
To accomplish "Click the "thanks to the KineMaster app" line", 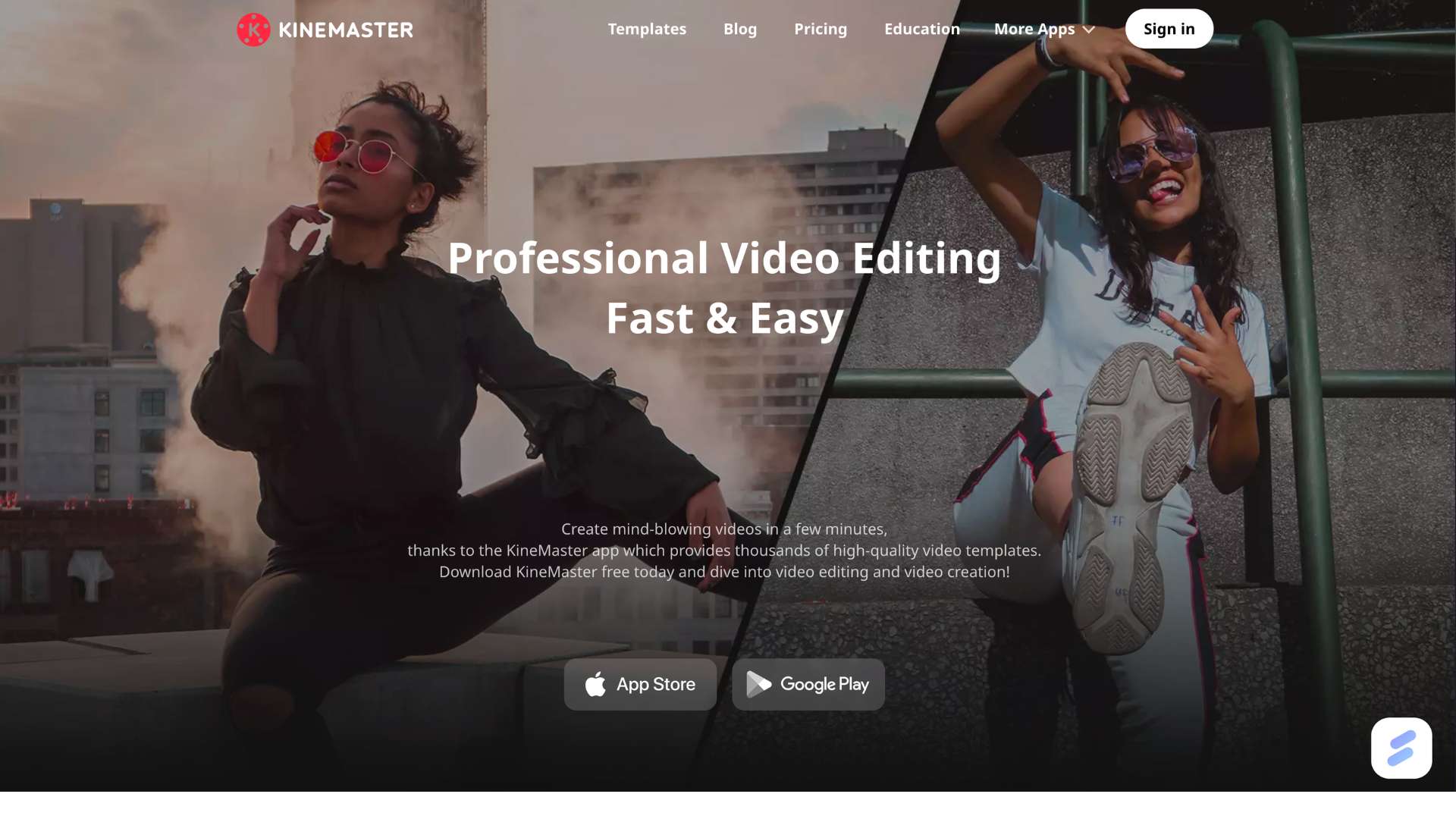I will coord(724,551).
